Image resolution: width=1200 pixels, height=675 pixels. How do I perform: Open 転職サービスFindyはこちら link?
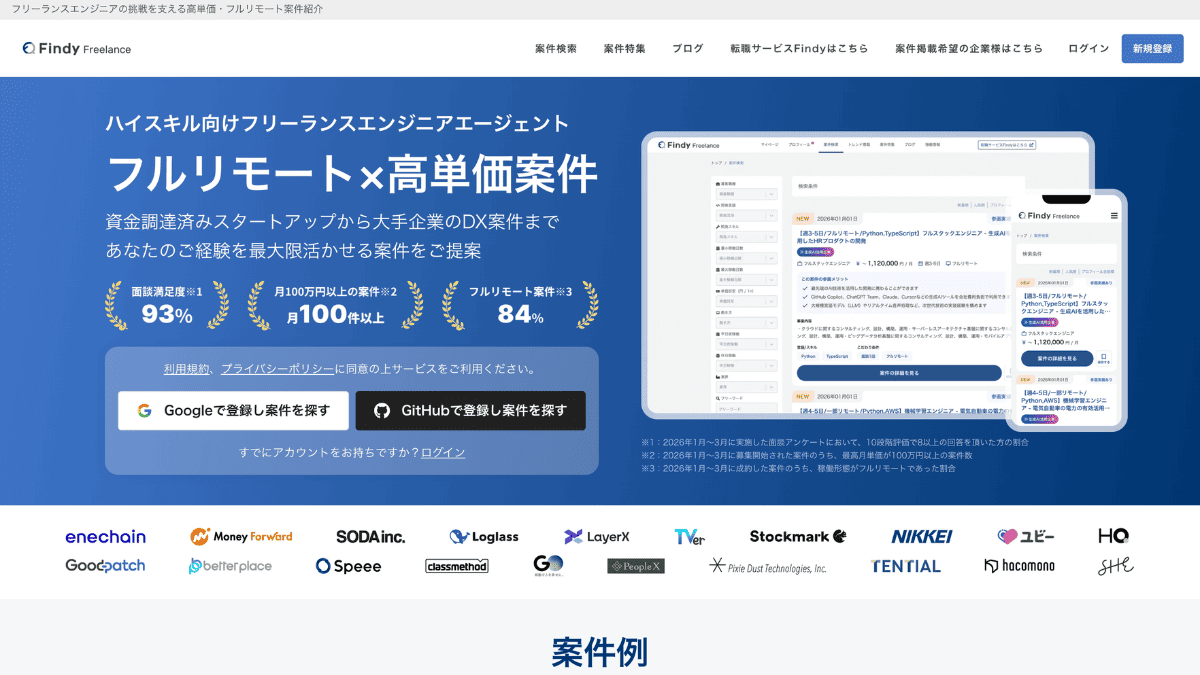tap(798, 48)
